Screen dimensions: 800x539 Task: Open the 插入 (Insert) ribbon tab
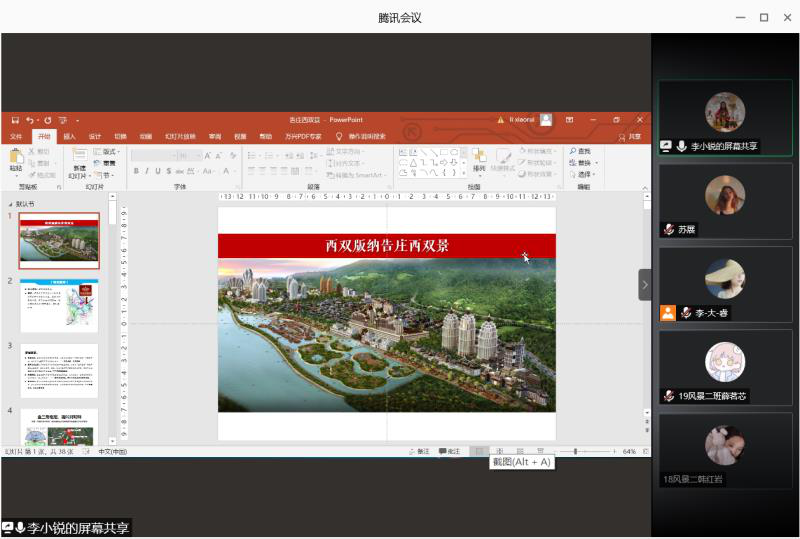pyautogui.click(x=69, y=136)
